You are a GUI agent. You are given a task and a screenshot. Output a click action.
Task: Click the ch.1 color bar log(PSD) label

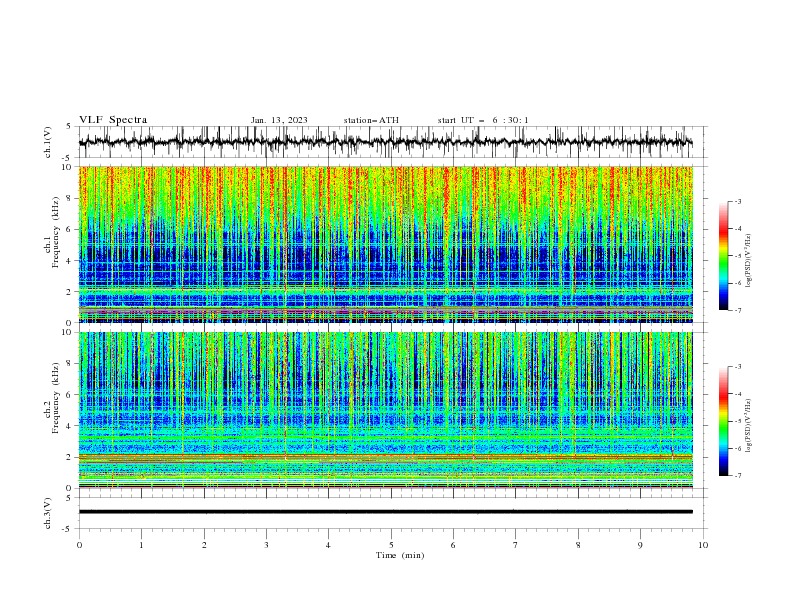pyautogui.click(x=748, y=261)
